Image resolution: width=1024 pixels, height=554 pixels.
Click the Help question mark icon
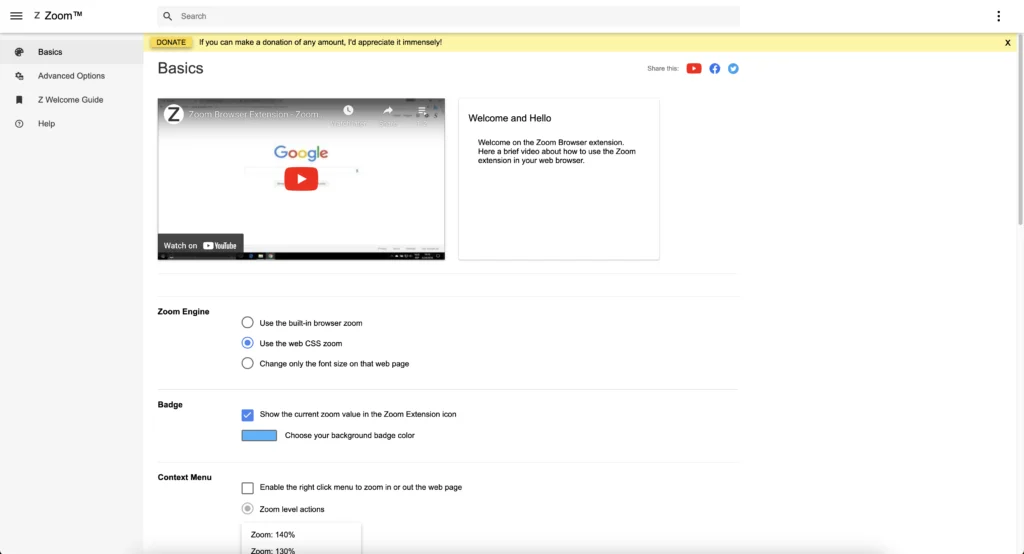[x=19, y=123]
